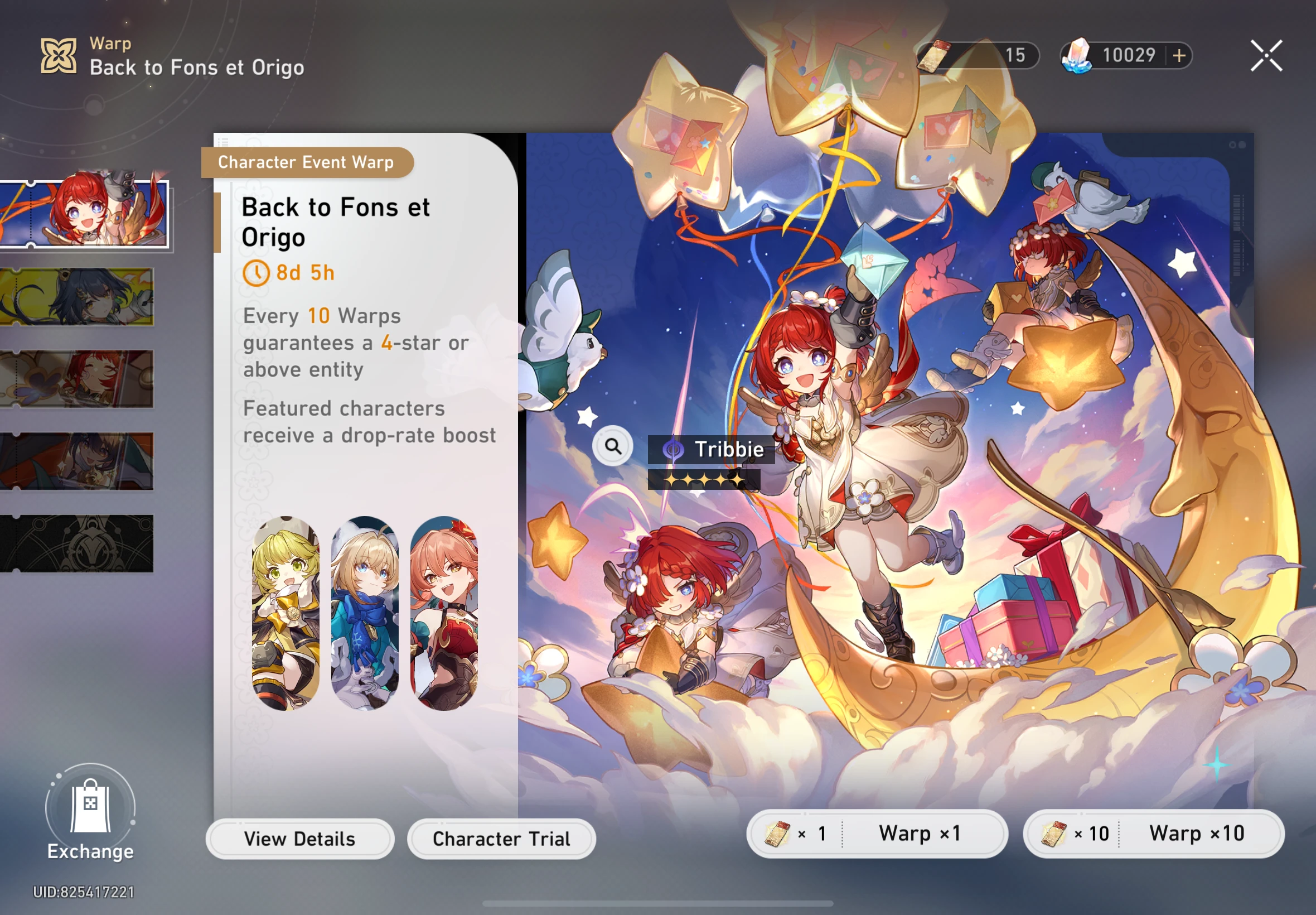
Task: Open the fourth dark orange banner tab
Action: pos(77,461)
